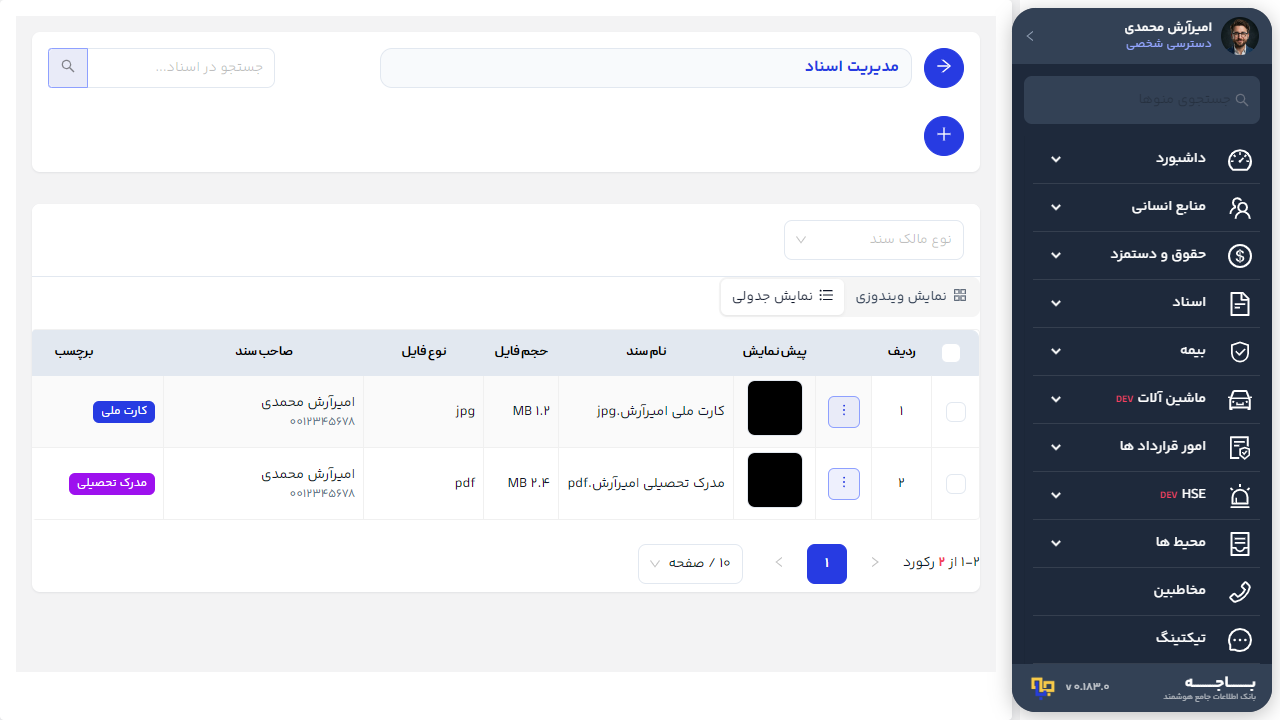Focus the جستجو در اسناد search field
This screenshot has width=1280, height=720.
pyautogui.click(x=181, y=68)
